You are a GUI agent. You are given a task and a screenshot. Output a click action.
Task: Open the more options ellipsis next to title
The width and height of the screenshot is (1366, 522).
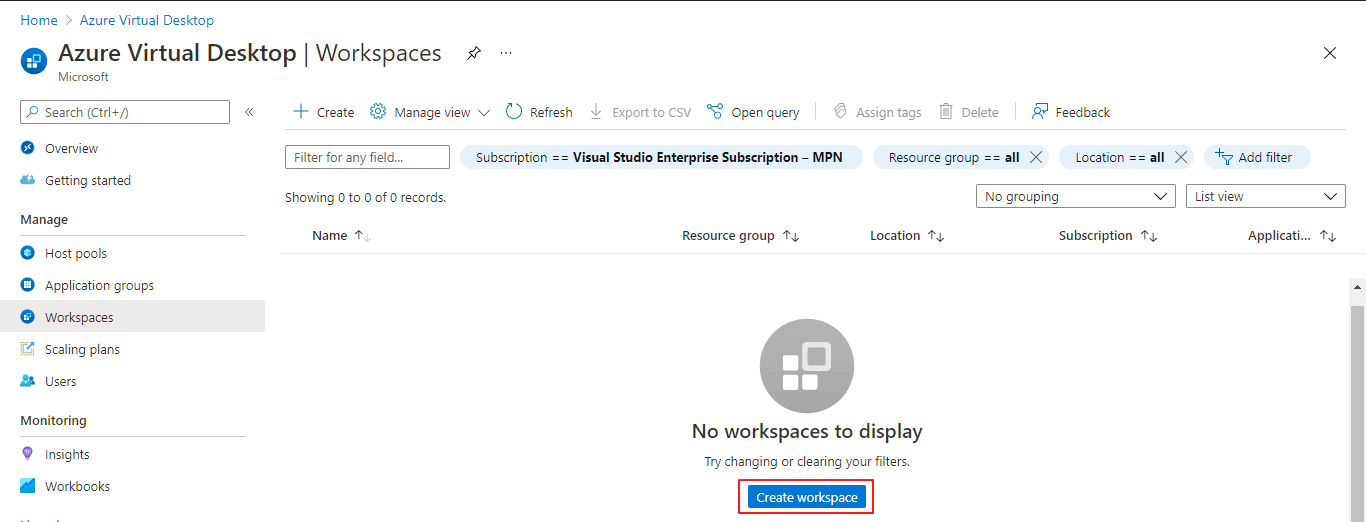(506, 53)
